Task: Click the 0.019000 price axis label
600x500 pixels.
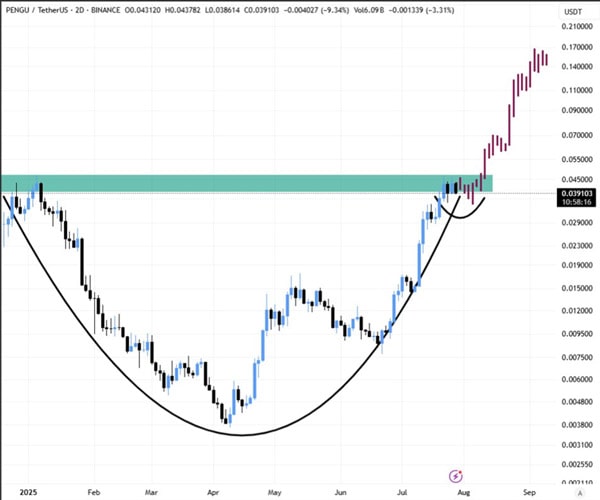Action: point(577,265)
